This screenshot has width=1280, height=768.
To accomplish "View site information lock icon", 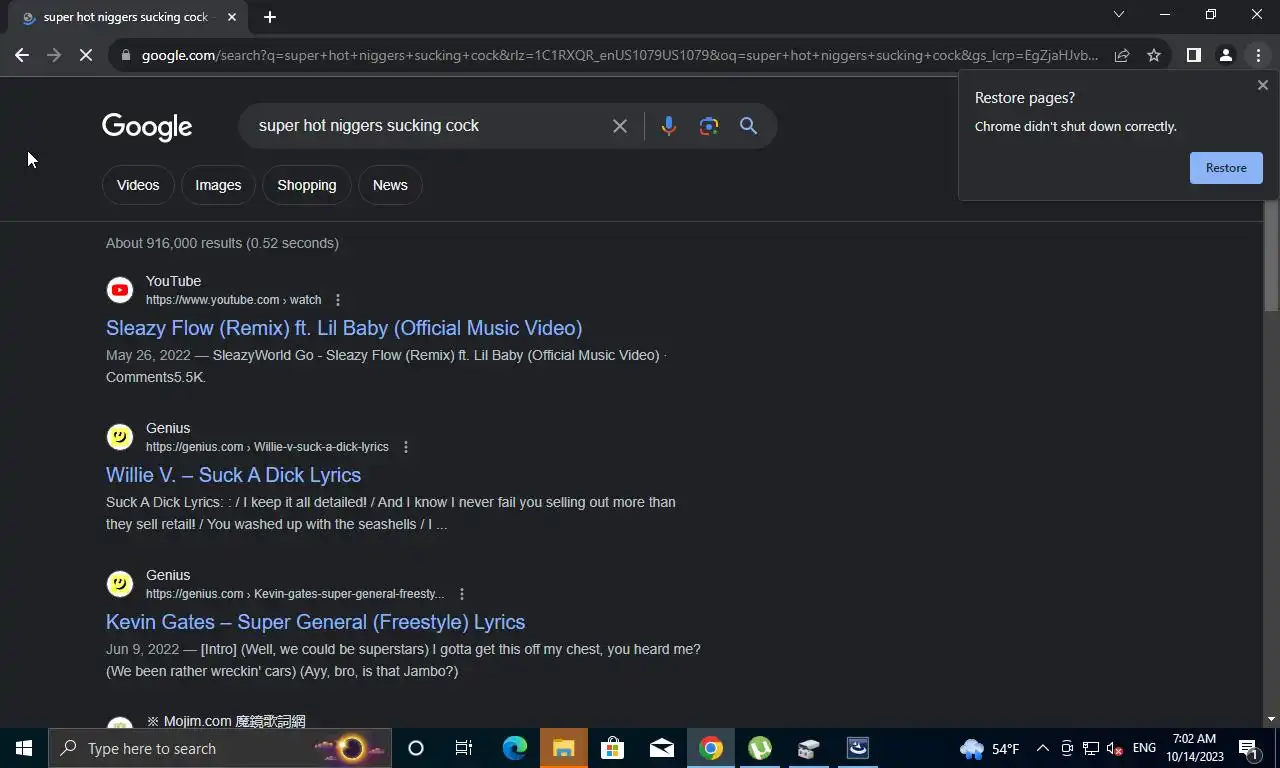I will click(126, 55).
